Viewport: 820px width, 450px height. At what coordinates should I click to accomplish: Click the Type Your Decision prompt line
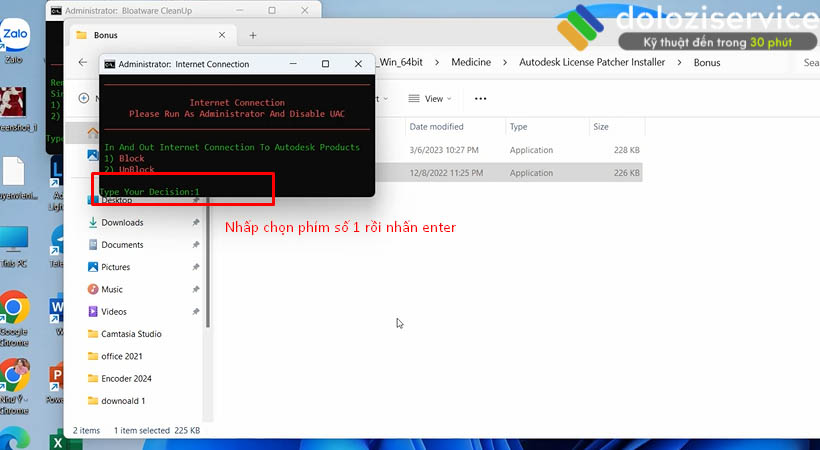(x=150, y=191)
